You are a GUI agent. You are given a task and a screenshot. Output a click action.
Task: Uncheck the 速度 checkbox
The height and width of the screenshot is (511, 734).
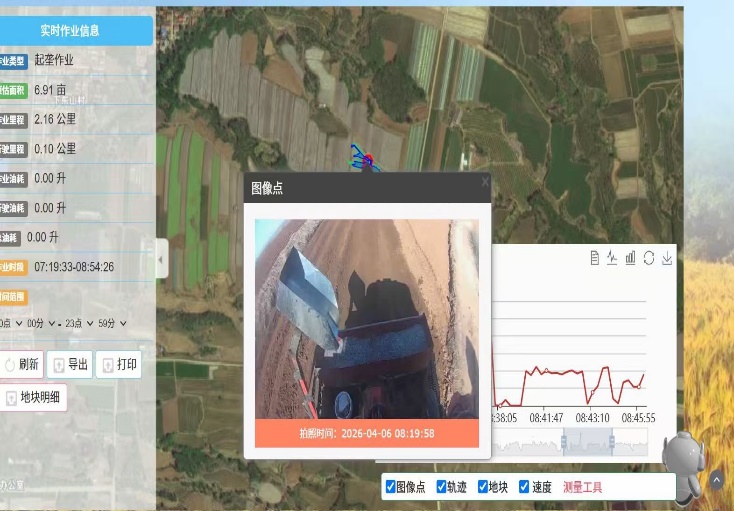[524, 487]
